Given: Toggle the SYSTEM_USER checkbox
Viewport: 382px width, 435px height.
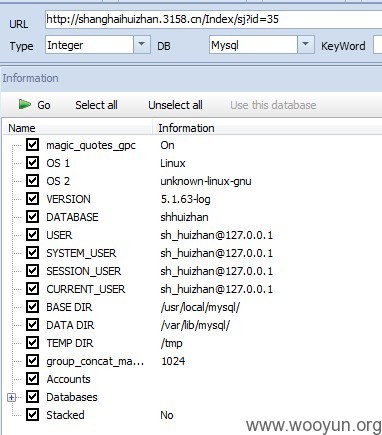Looking at the screenshot, I should (x=32, y=253).
